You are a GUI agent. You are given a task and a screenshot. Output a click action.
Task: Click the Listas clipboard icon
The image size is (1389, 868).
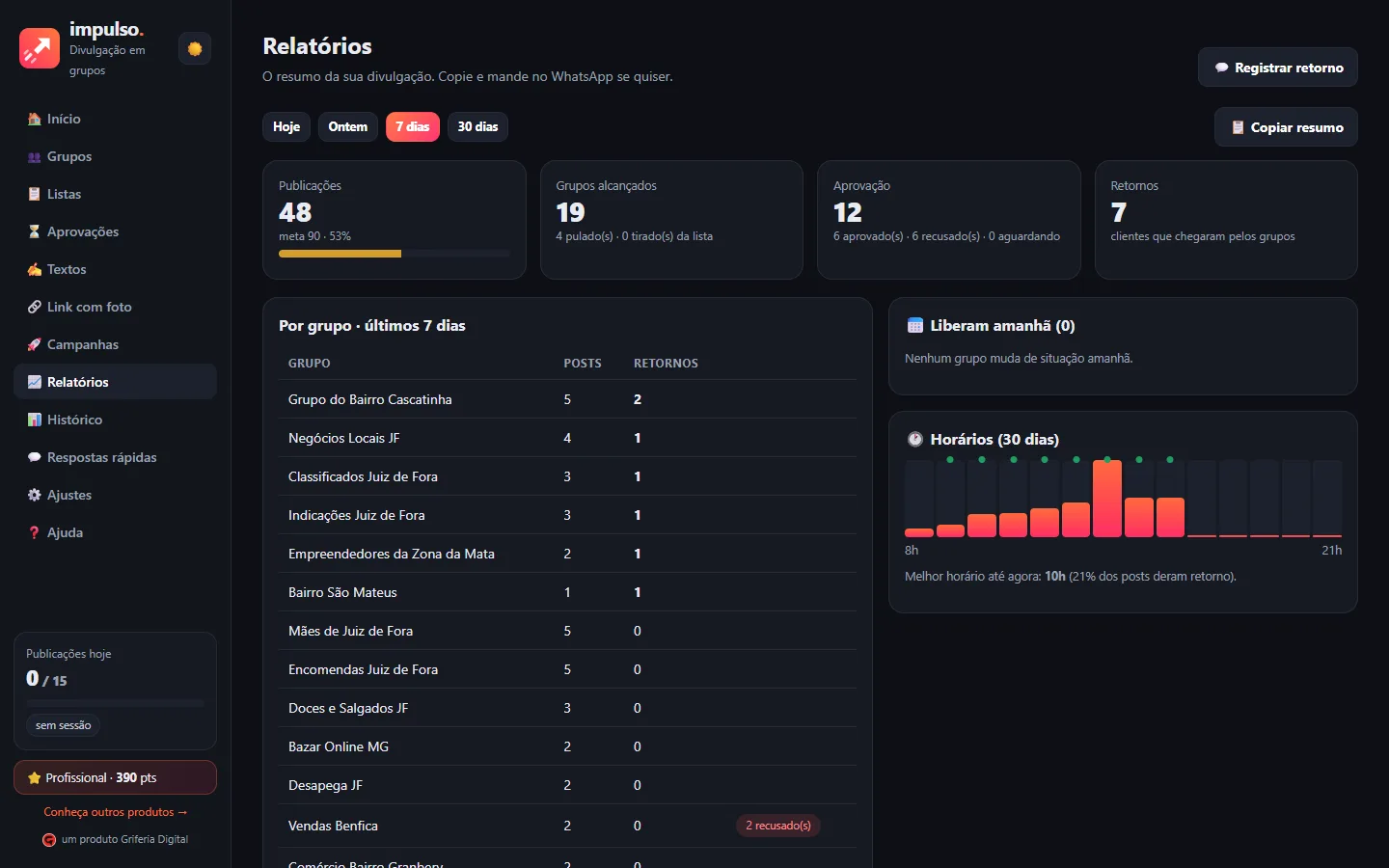pyautogui.click(x=35, y=194)
